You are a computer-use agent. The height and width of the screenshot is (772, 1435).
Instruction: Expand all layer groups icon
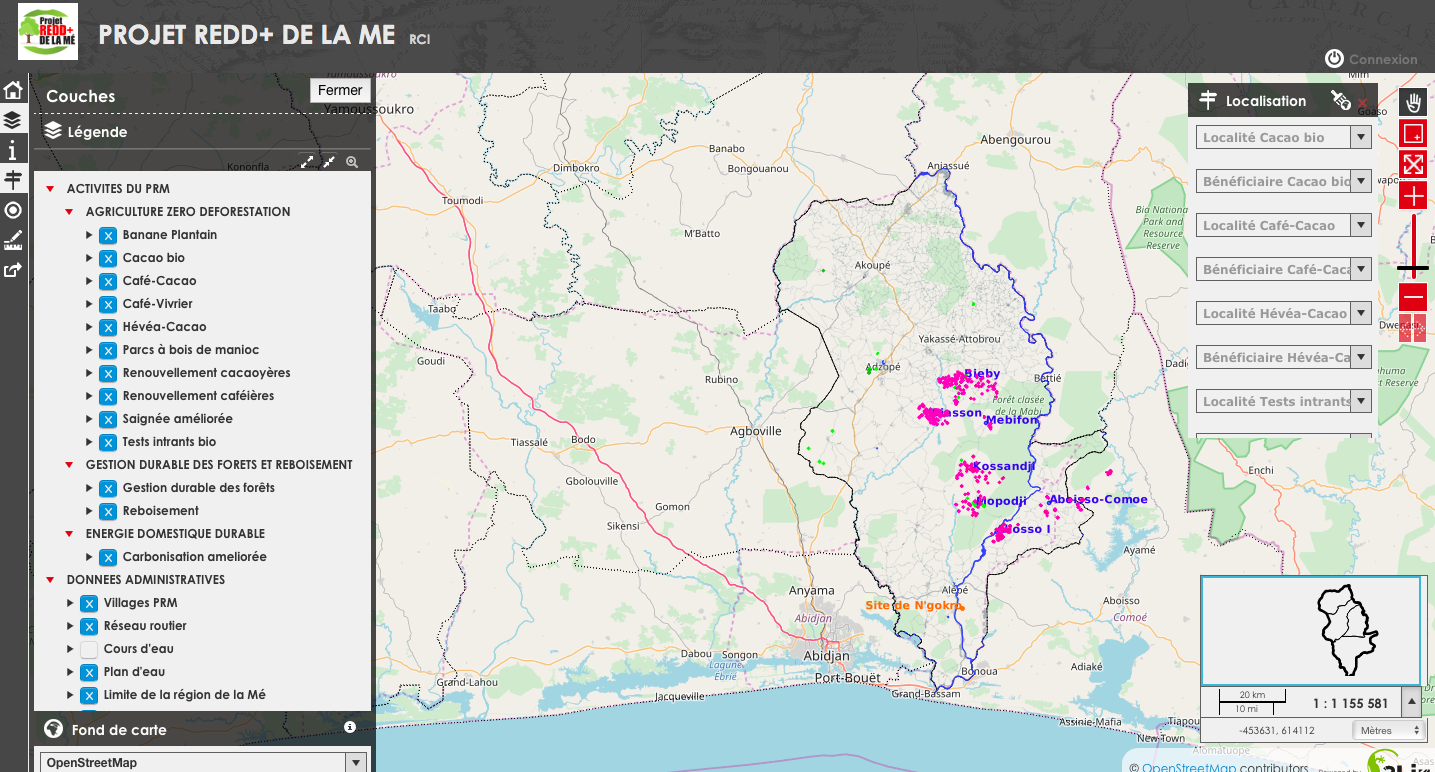tap(307, 161)
